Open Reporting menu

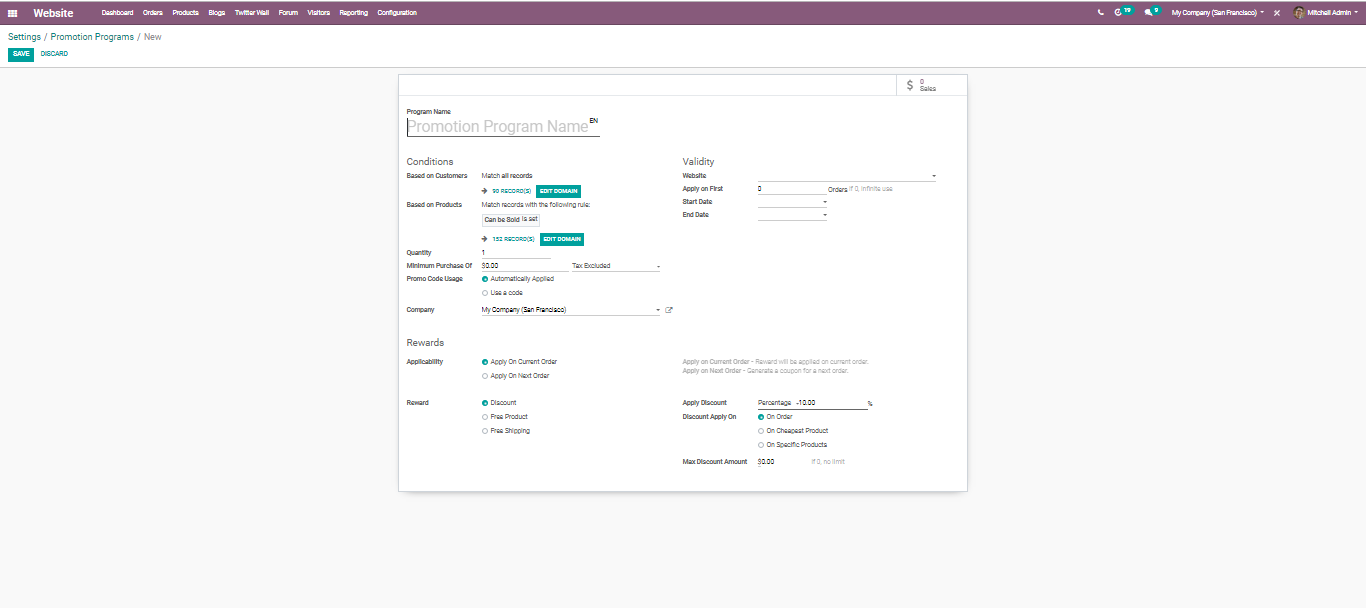pos(353,13)
